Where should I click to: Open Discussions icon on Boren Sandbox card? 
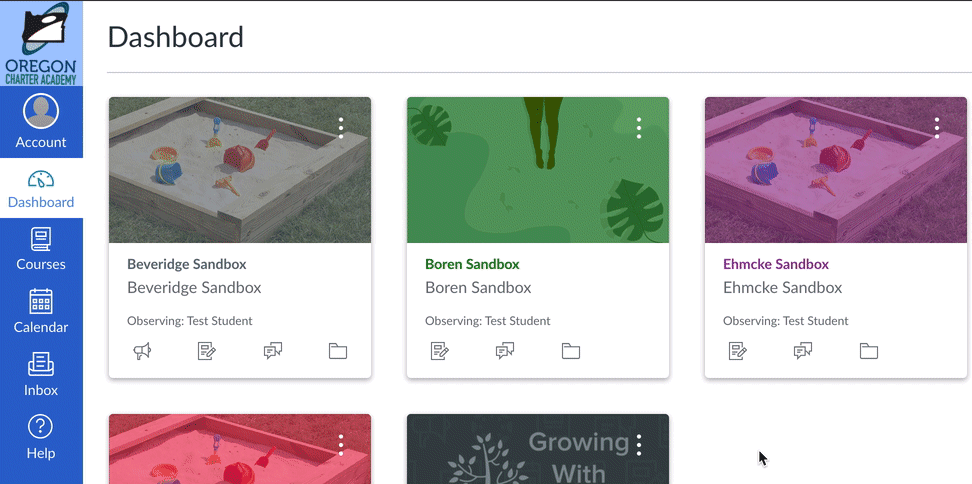click(x=505, y=351)
